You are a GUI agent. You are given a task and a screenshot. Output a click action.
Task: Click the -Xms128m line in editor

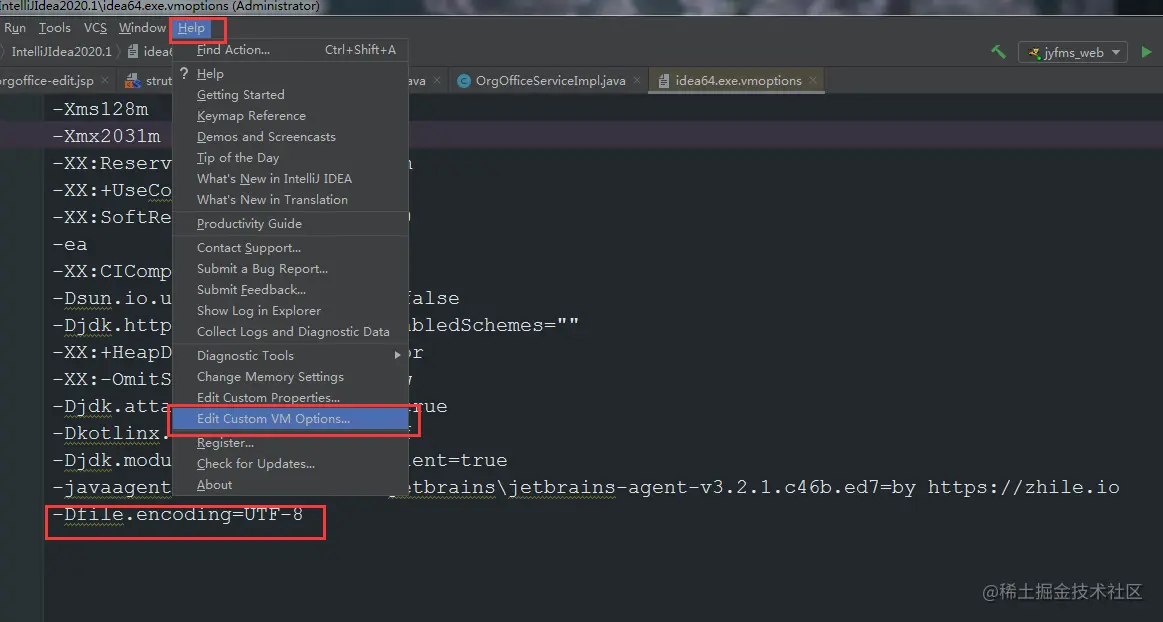click(100, 109)
